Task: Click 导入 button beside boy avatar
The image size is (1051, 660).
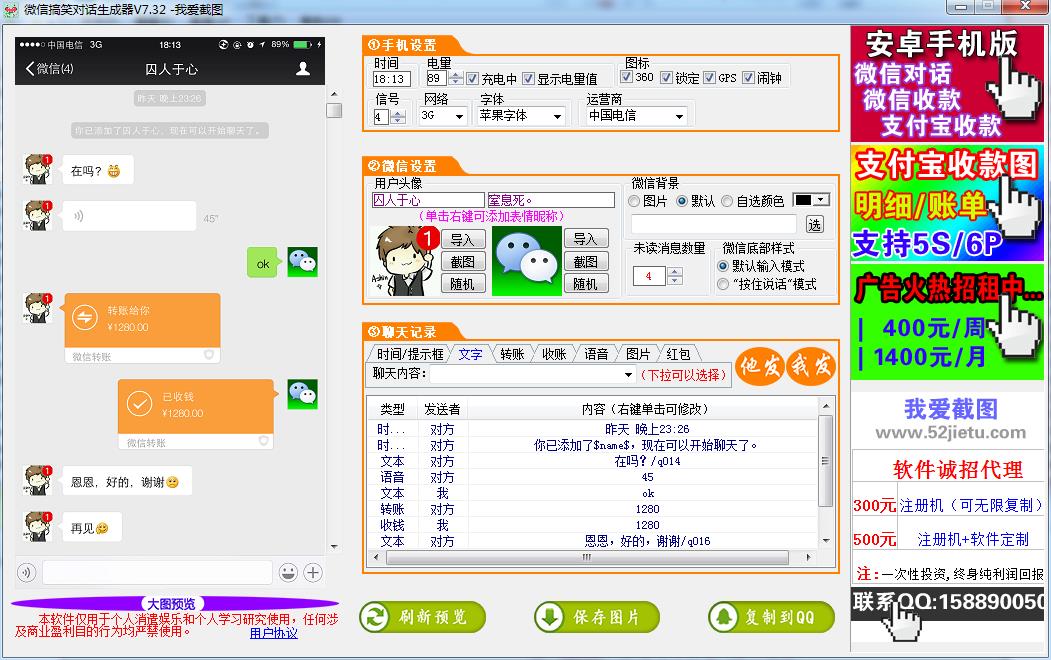Action: pyautogui.click(x=462, y=239)
